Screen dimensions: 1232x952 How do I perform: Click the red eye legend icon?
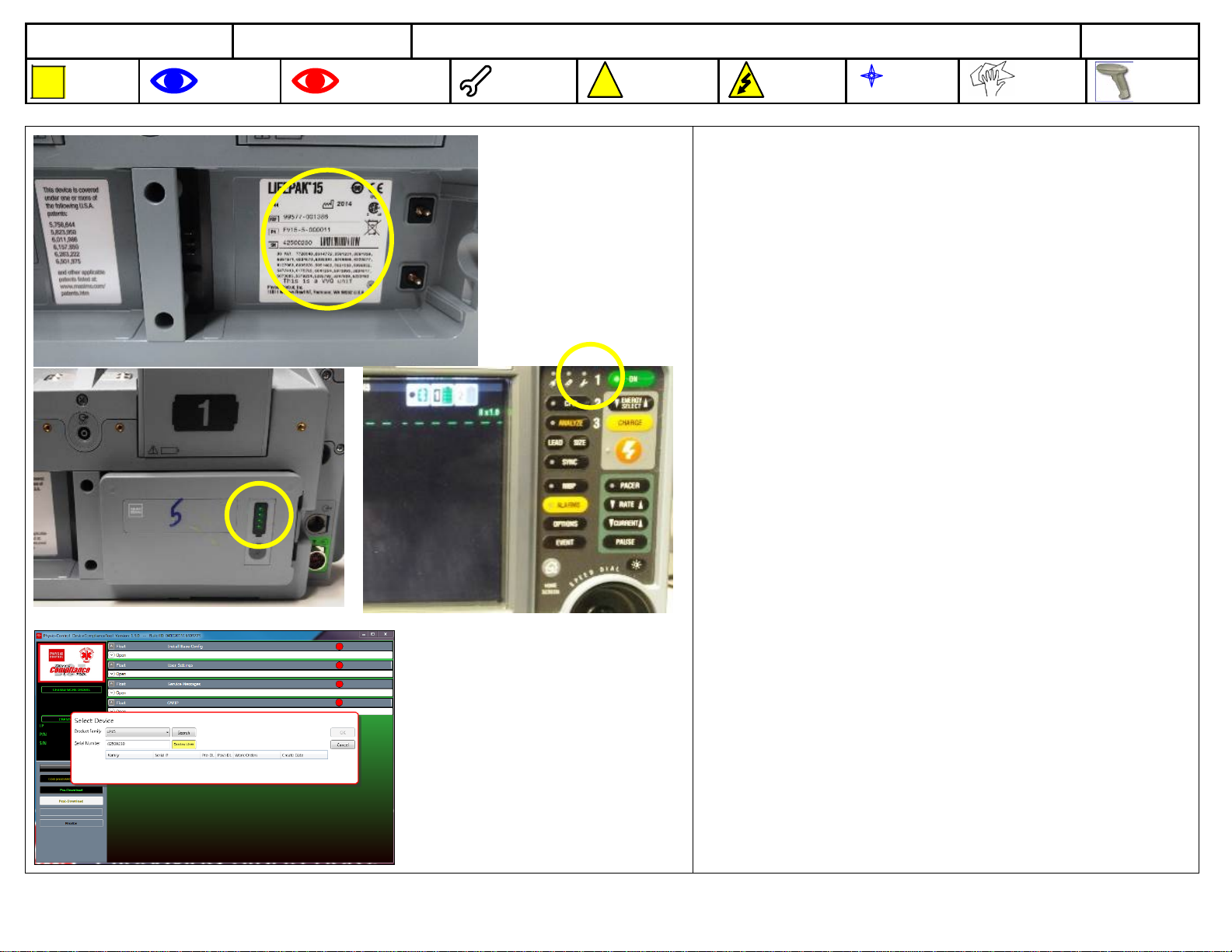[315, 81]
